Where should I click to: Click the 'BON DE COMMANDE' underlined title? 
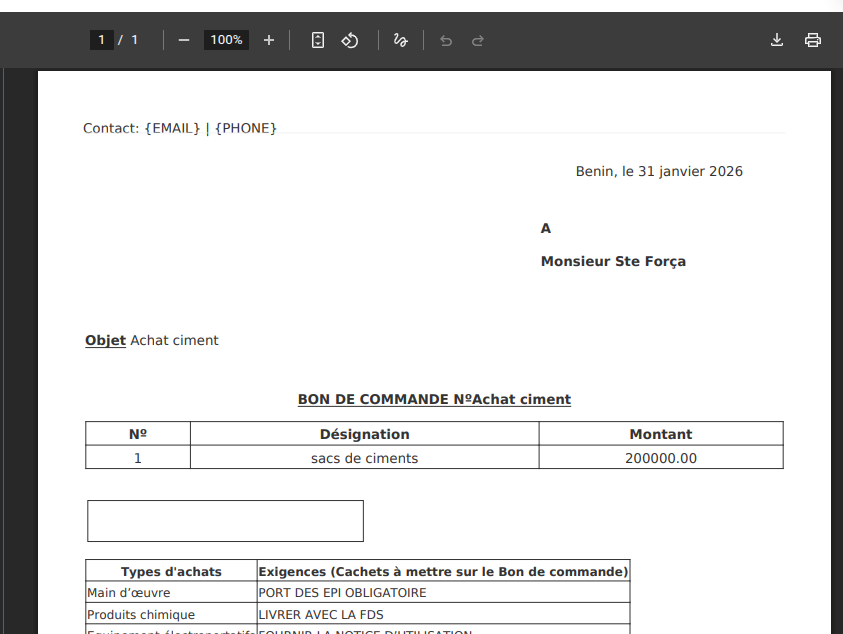tap(434, 399)
